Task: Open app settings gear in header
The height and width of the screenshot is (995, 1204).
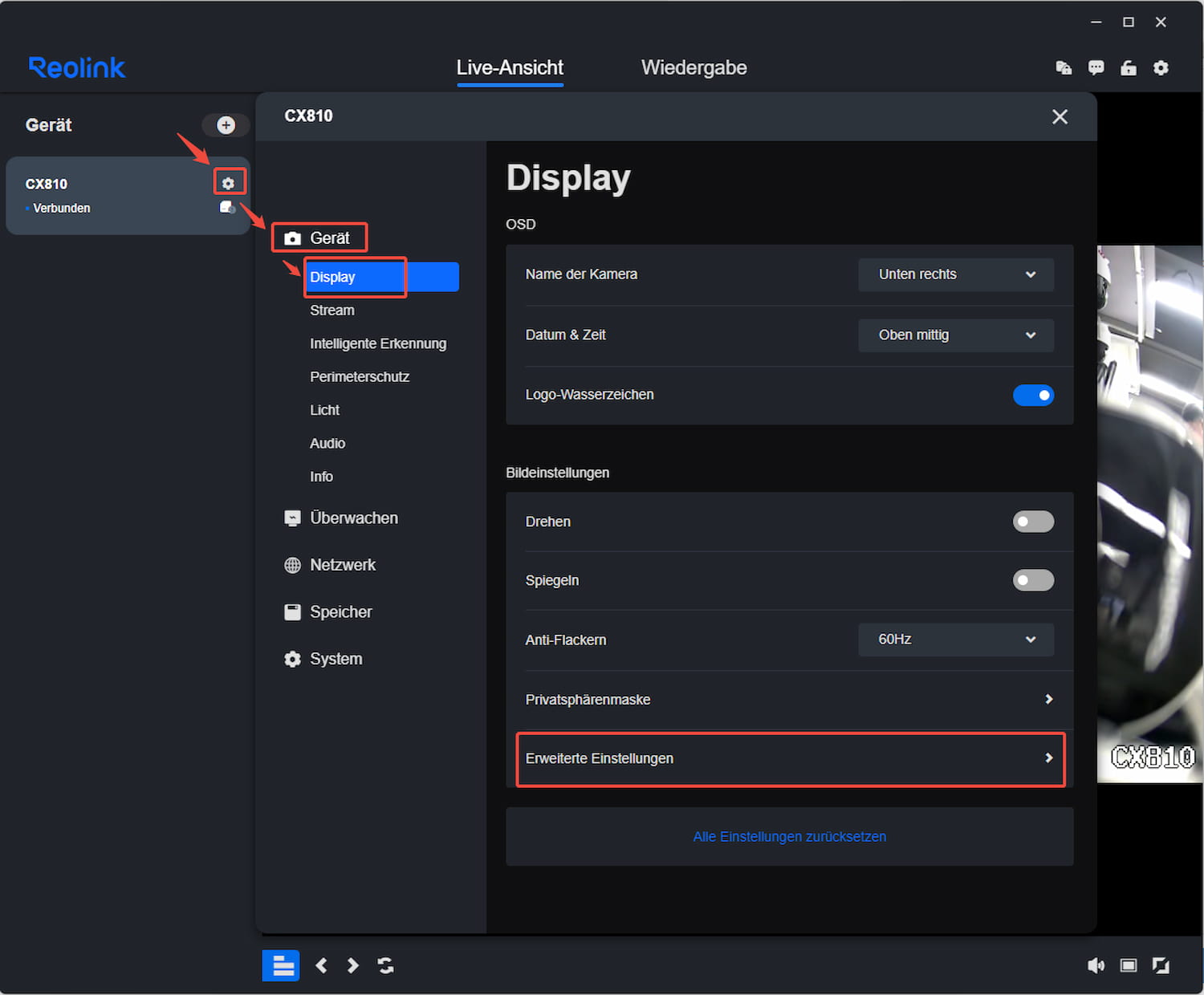Action: tap(1161, 68)
